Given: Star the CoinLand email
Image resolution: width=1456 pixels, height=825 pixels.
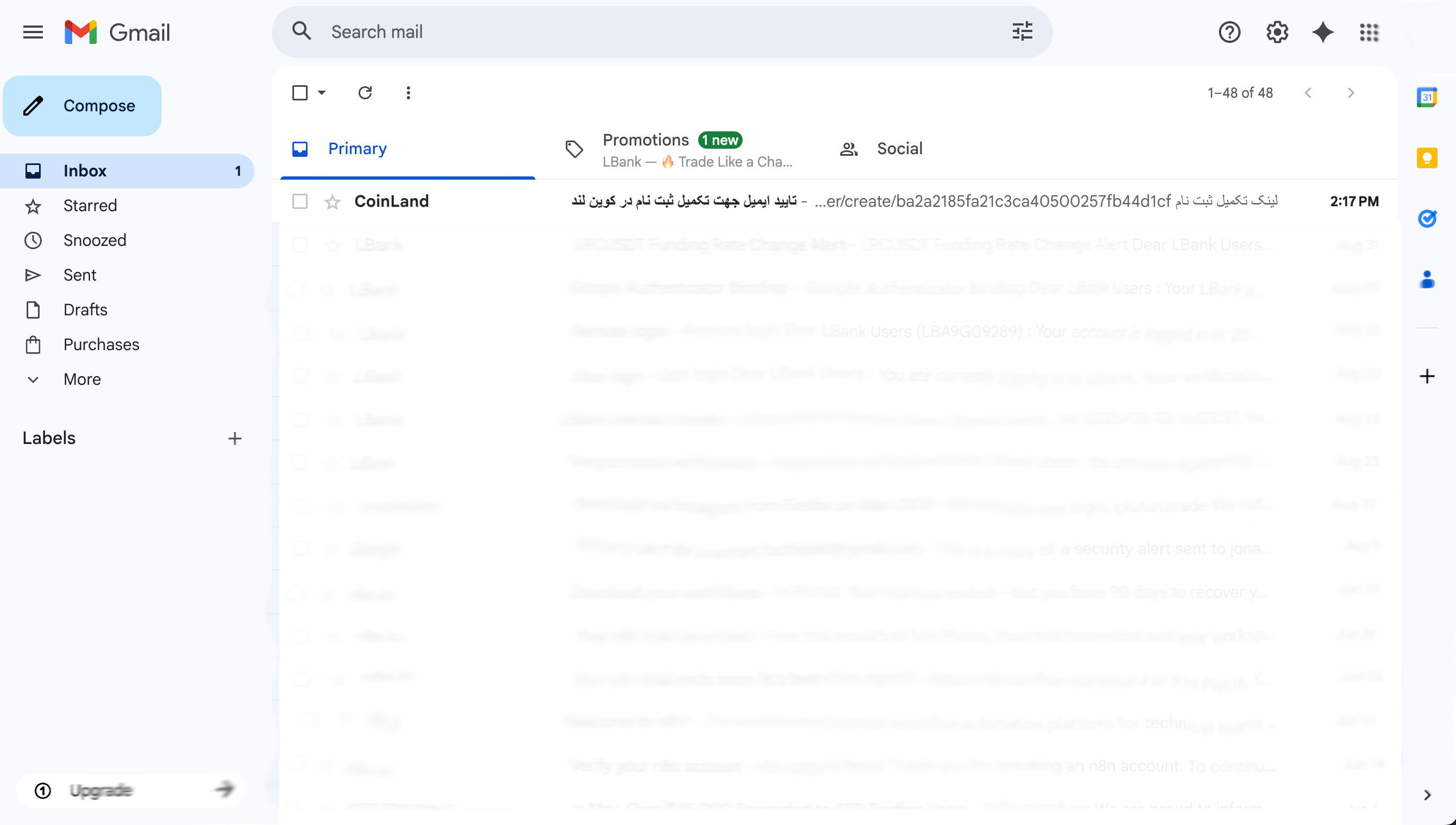Looking at the screenshot, I should (x=333, y=202).
